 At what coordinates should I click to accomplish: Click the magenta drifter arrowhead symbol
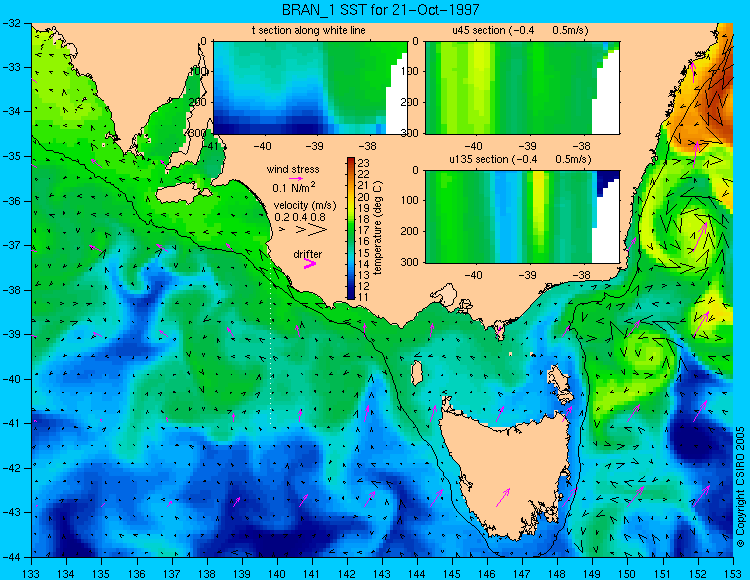pyautogui.click(x=310, y=263)
